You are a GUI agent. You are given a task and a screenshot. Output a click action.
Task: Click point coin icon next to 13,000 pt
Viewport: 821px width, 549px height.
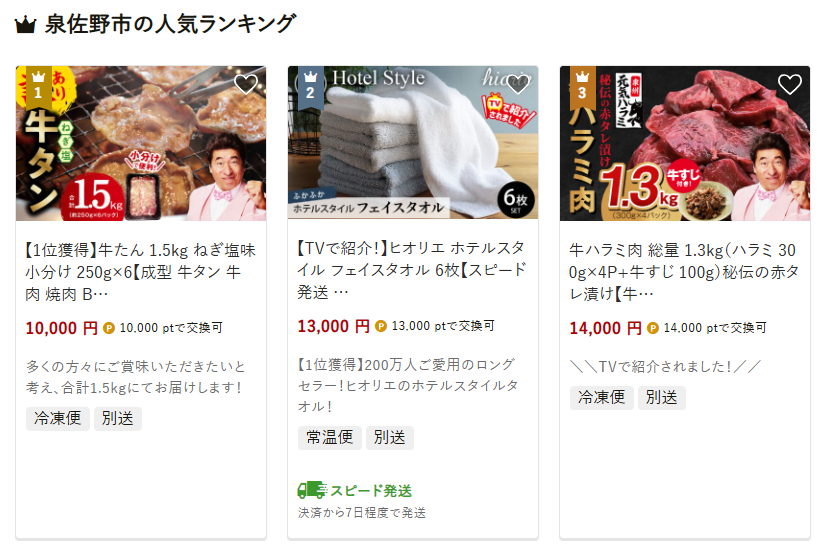[x=381, y=327]
